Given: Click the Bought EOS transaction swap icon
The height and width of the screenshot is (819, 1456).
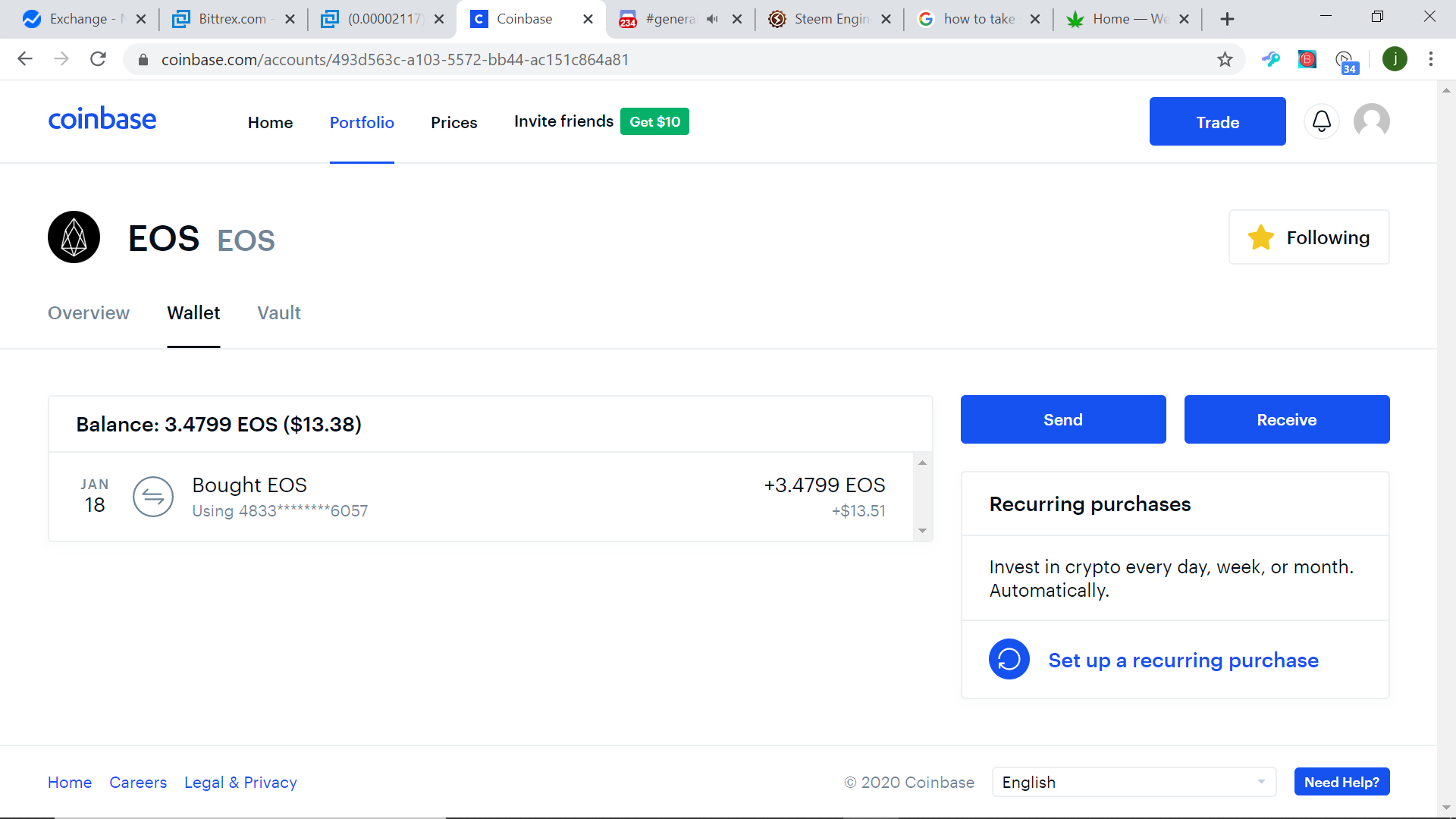Looking at the screenshot, I should click(x=153, y=497).
